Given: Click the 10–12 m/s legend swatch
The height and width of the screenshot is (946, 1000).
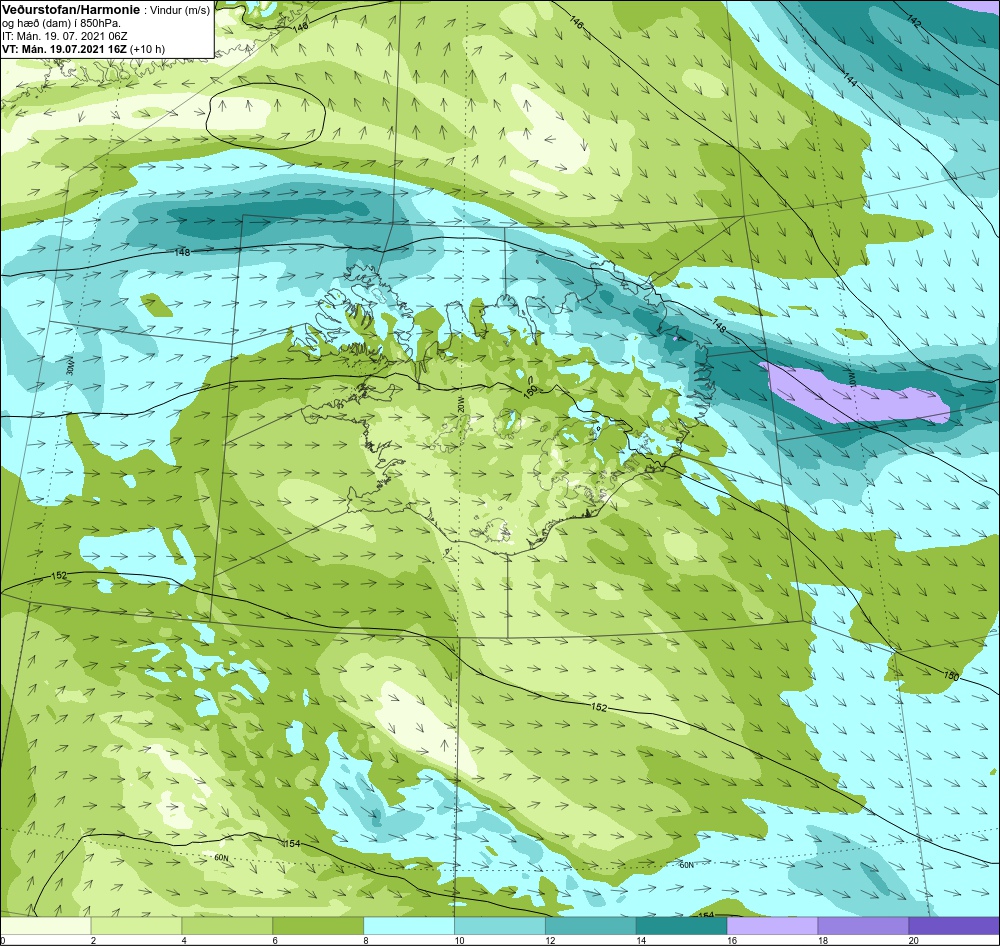Looking at the screenshot, I should coord(499,926).
